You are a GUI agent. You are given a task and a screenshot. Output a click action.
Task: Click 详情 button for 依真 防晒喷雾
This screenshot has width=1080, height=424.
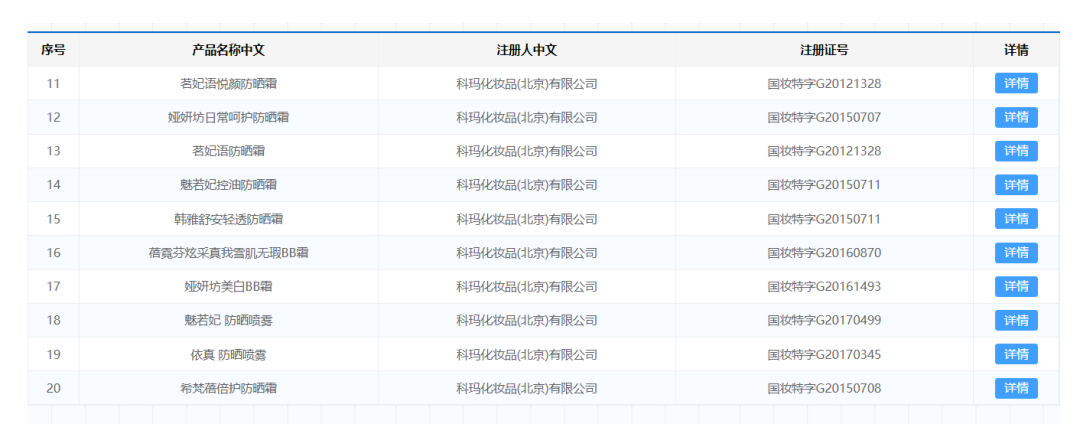click(x=1016, y=354)
